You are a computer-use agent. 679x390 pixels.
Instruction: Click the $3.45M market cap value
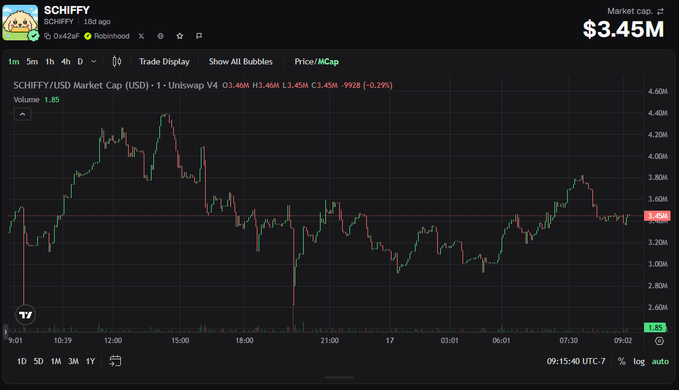pos(623,29)
